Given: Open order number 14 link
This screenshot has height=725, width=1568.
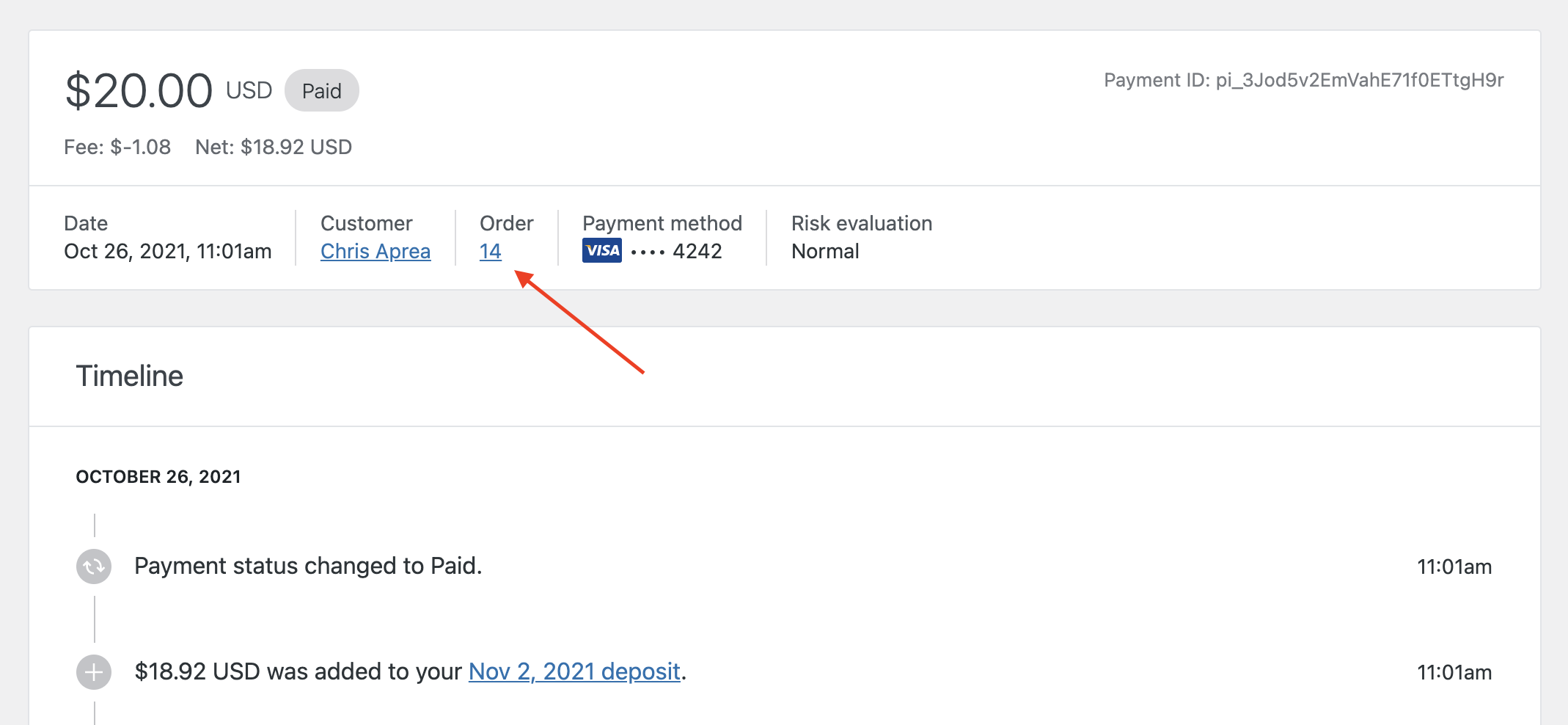Looking at the screenshot, I should tap(490, 251).
